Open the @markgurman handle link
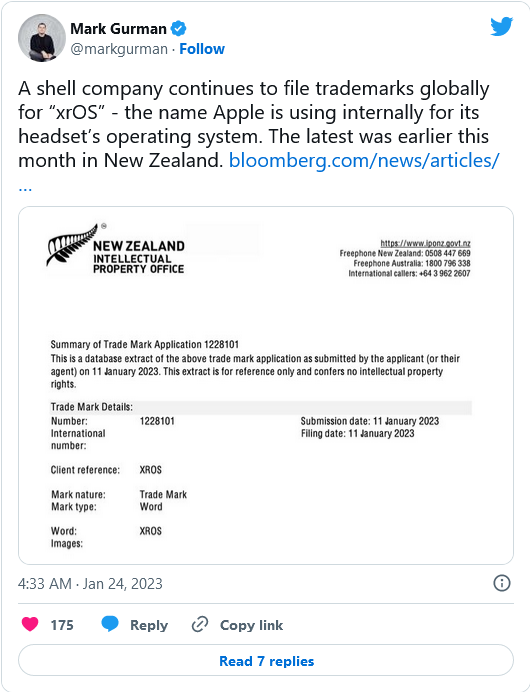The width and height of the screenshot is (530, 692). pyautogui.click(x=119, y=49)
